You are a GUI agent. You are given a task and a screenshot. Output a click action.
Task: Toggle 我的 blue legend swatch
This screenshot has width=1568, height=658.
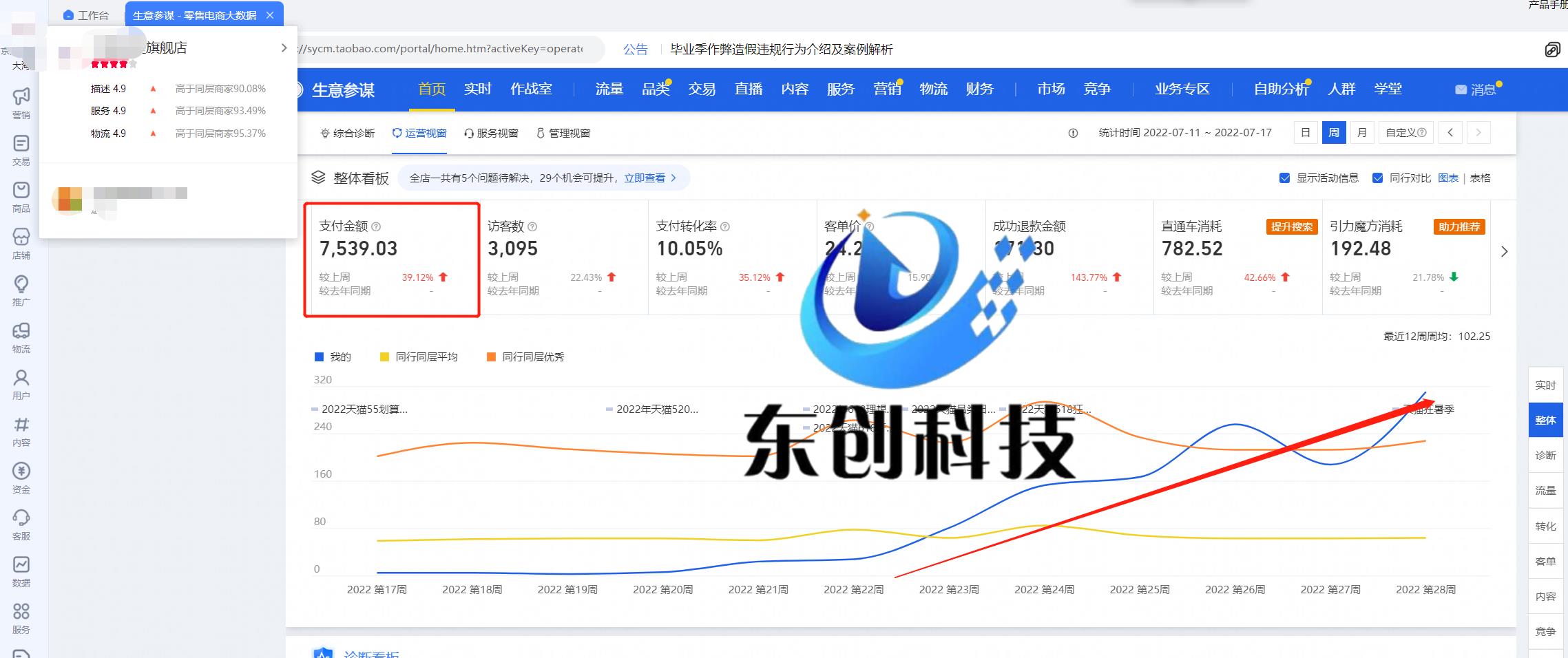319,357
